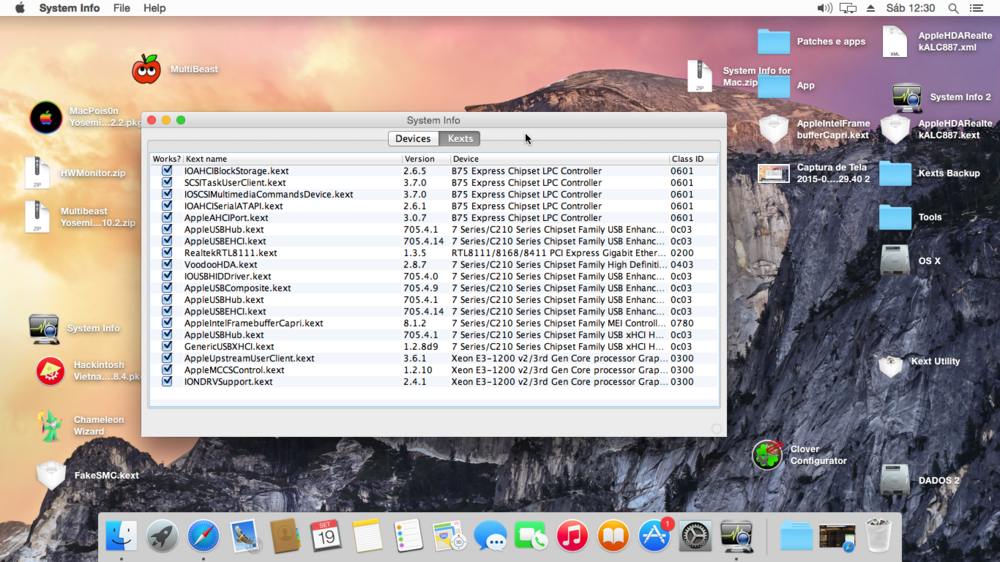The image size is (1000, 562).
Task: Launch Safari from the Dock
Action: 203,537
